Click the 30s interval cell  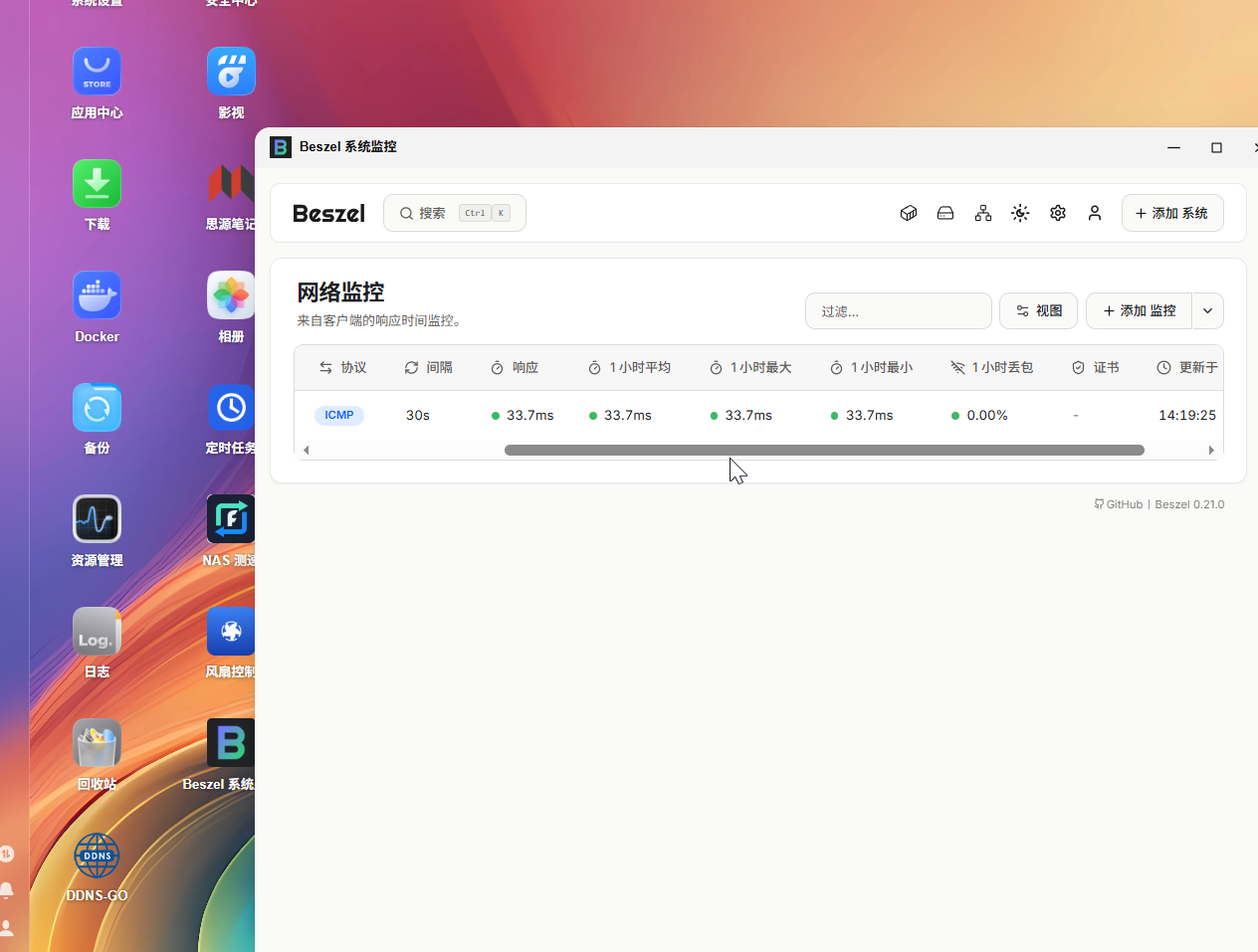coord(418,415)
